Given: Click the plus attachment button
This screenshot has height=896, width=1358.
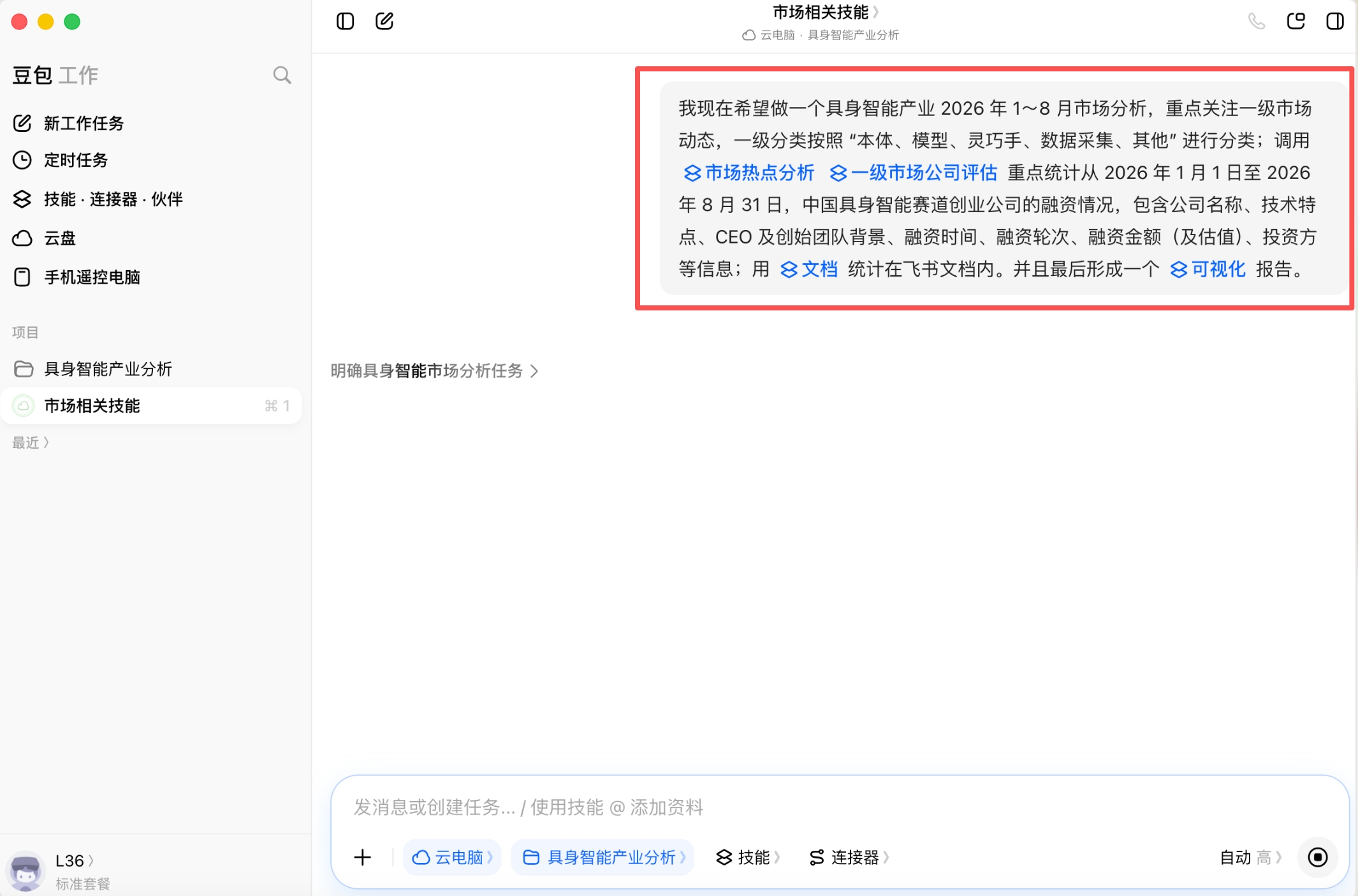Looking at the screenshot, I should click(x=362, y=857).
